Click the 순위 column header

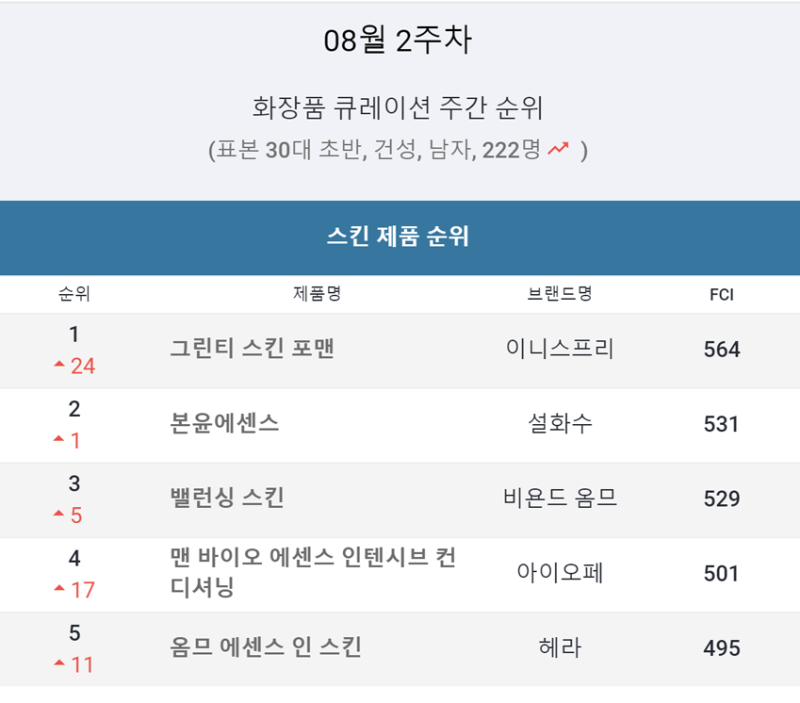pyautogui.click(x=74, y=294)
